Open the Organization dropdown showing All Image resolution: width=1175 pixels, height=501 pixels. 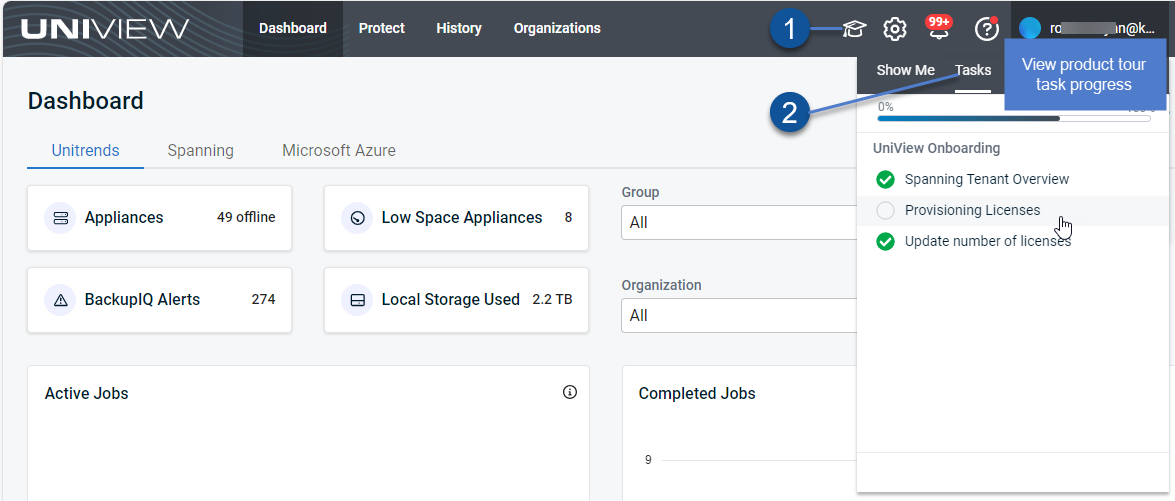coord(739,315)
